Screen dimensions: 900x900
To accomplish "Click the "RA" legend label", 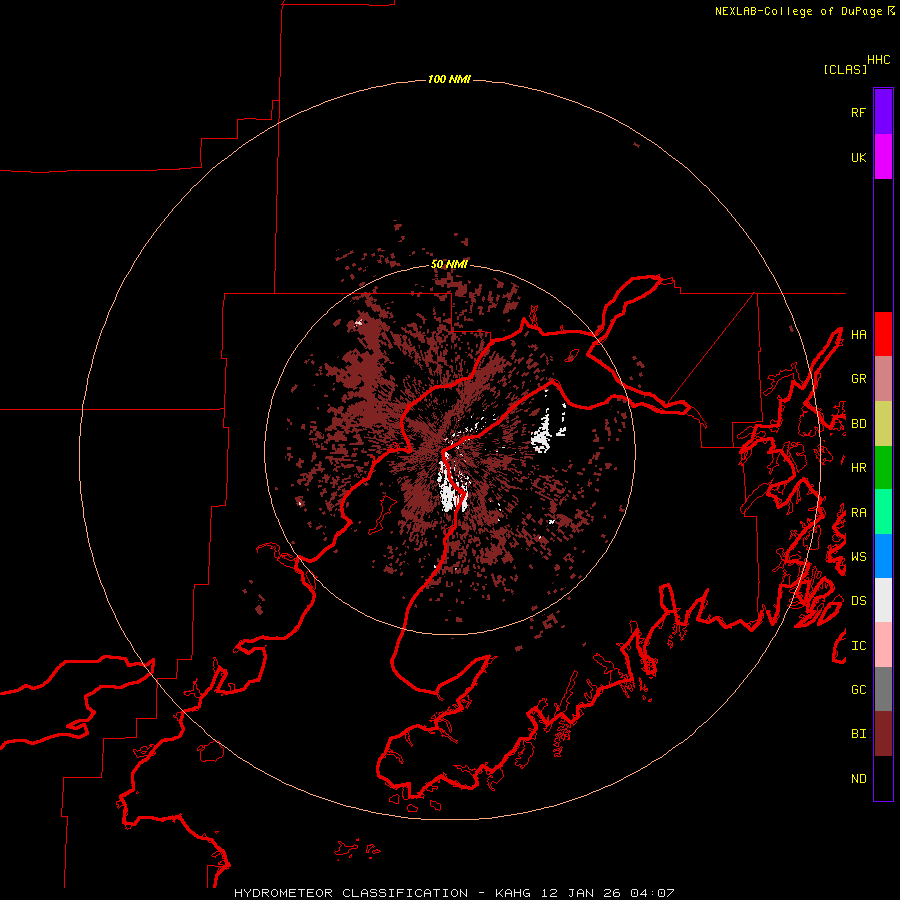I will [x=858, y=513].
